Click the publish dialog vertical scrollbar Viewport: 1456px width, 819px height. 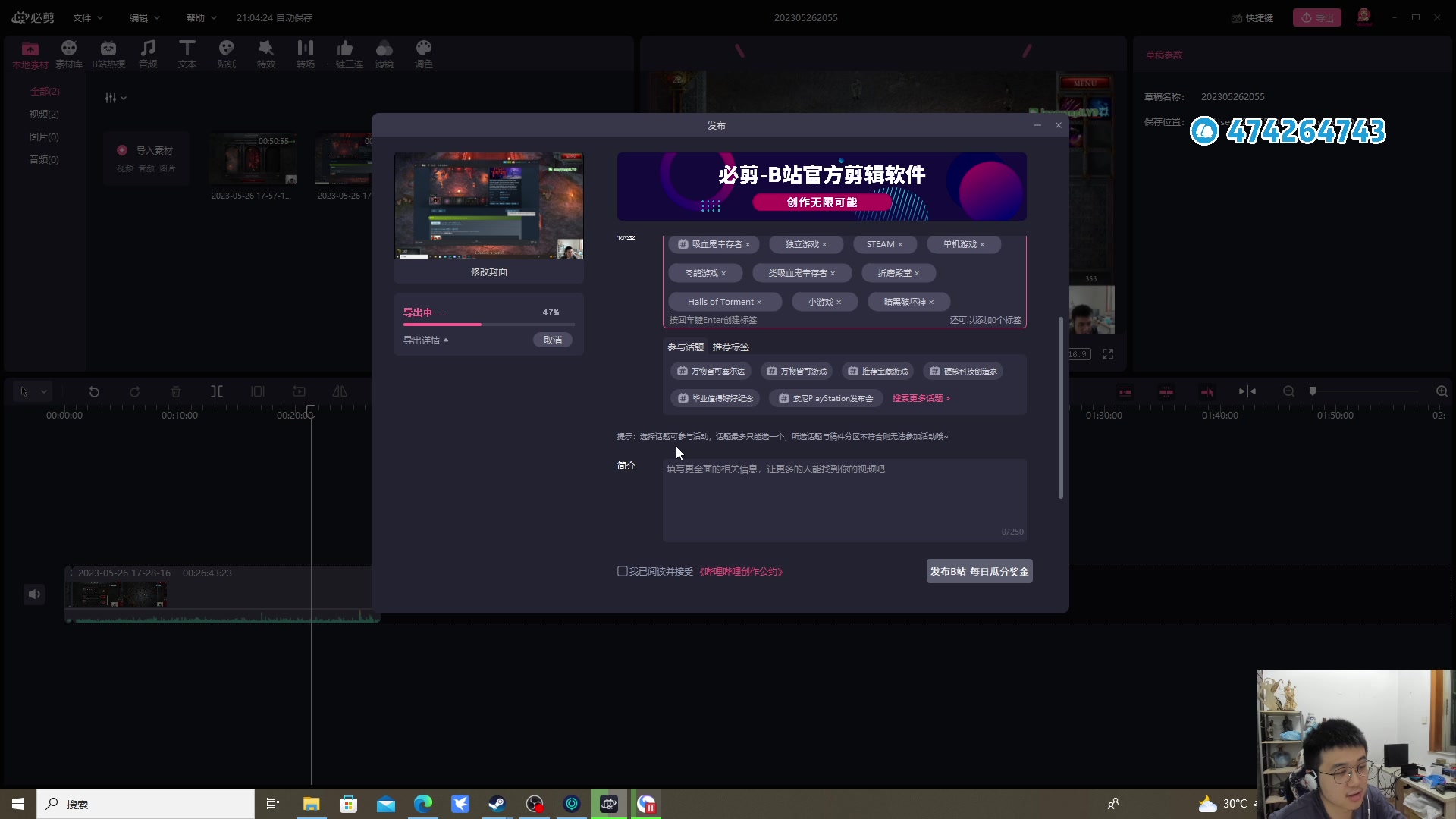(x=1060, y=408)
